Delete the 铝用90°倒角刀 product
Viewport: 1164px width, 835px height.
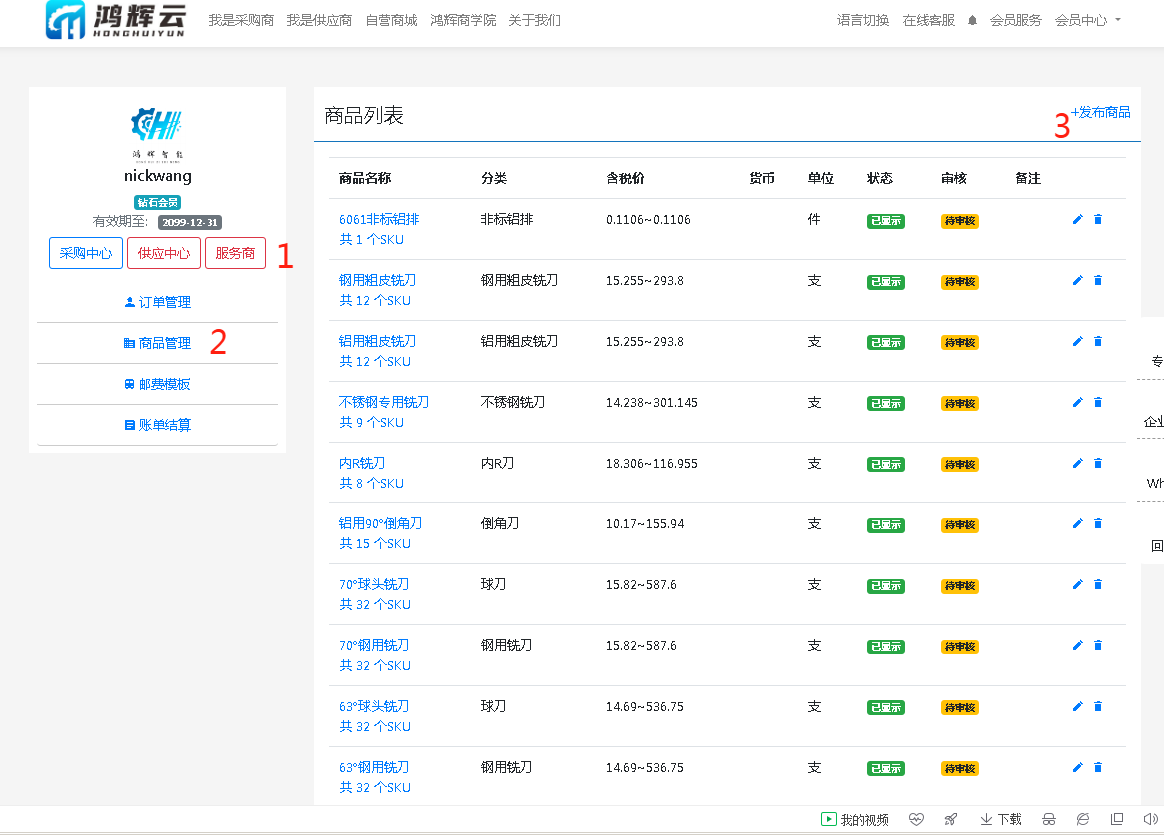click(1098, 523)
